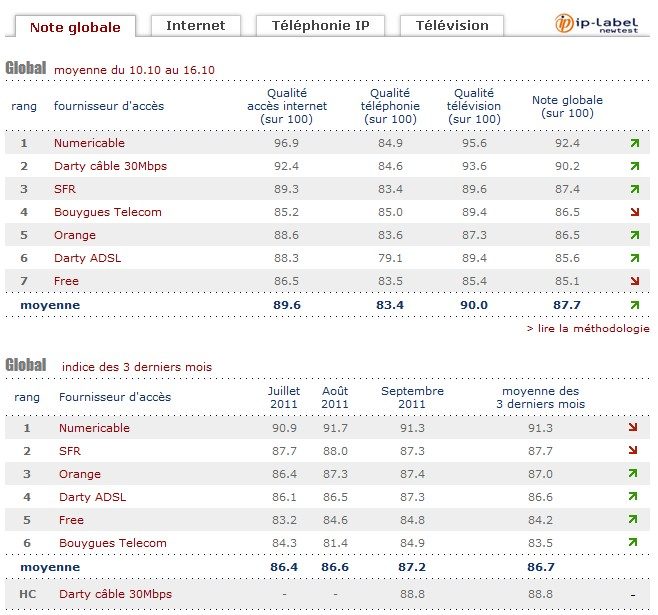Click the SFR provider name in weekly table
The height and width of the screenshot is (615, 658).
66,189
